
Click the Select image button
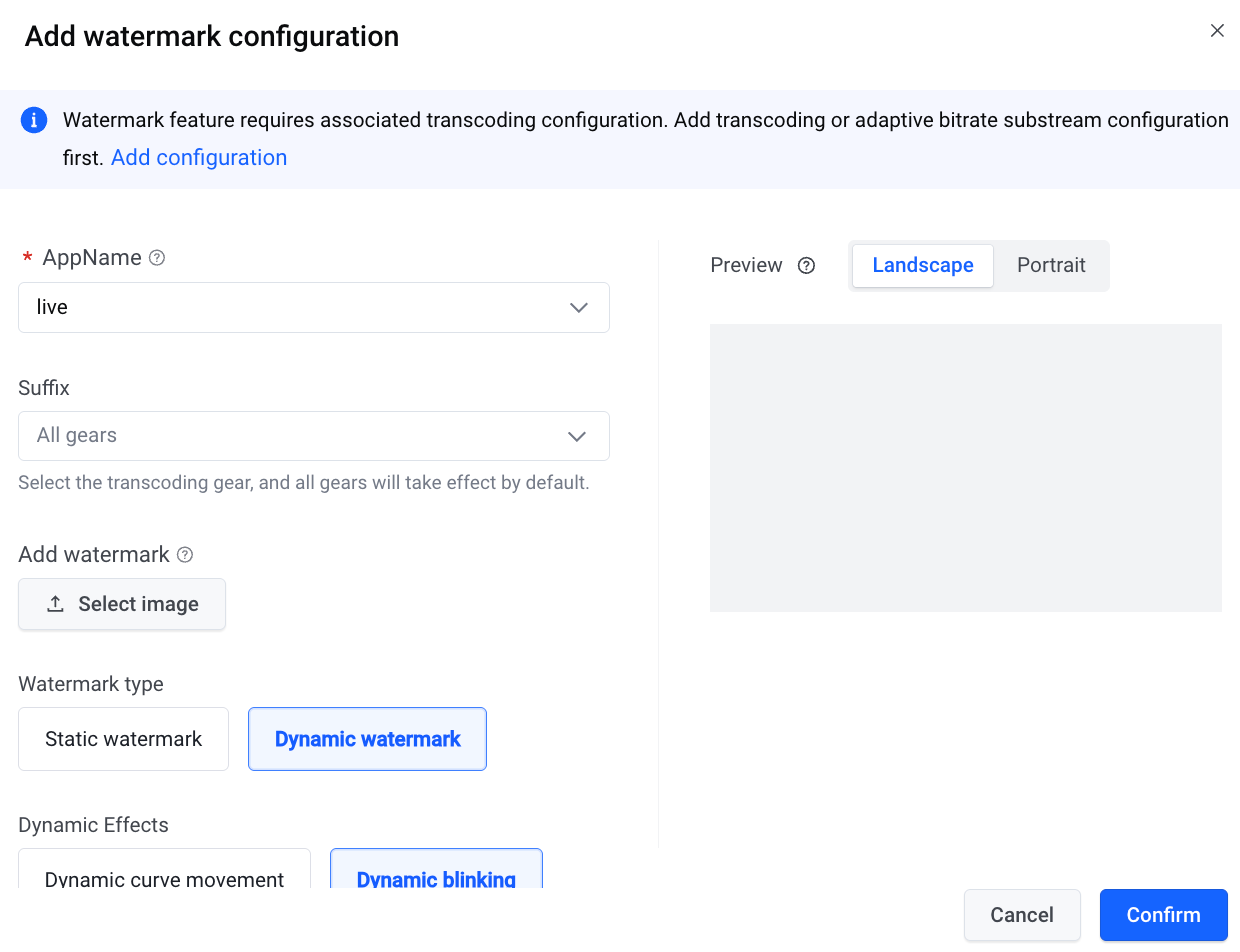coord(122,604)
